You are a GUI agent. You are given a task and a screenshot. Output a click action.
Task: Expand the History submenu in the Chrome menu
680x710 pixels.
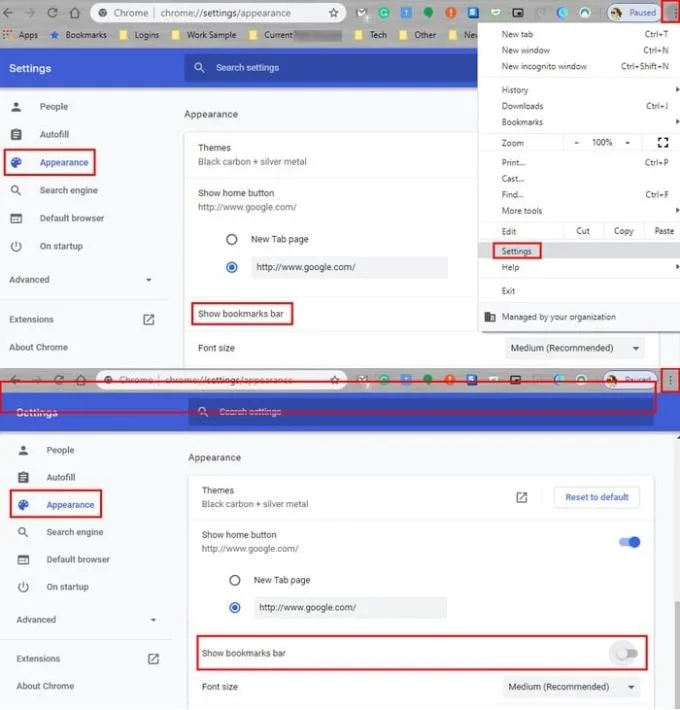[579, 90]
